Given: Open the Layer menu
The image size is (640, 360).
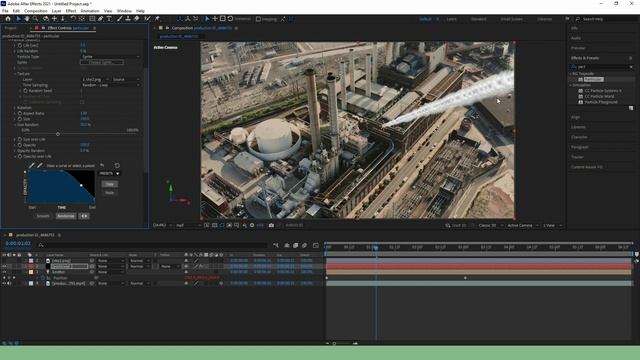Looking at the screenshot, I should point(56,11).
